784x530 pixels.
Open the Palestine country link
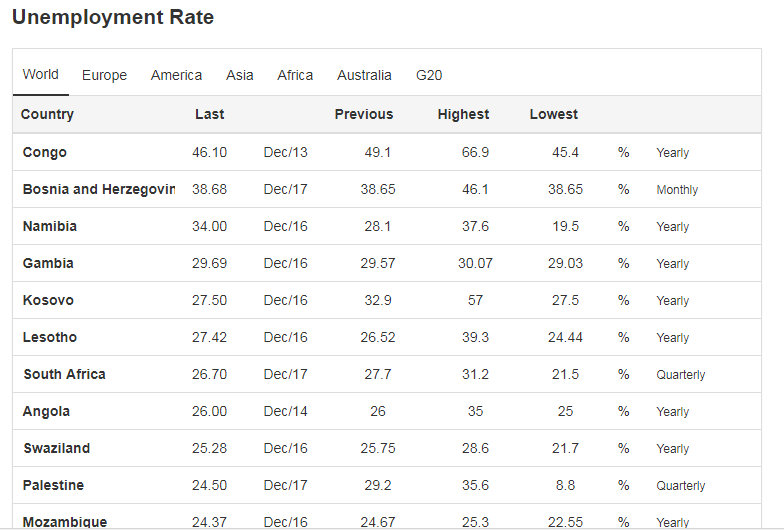pyautogui.click(x=53, y=486)
